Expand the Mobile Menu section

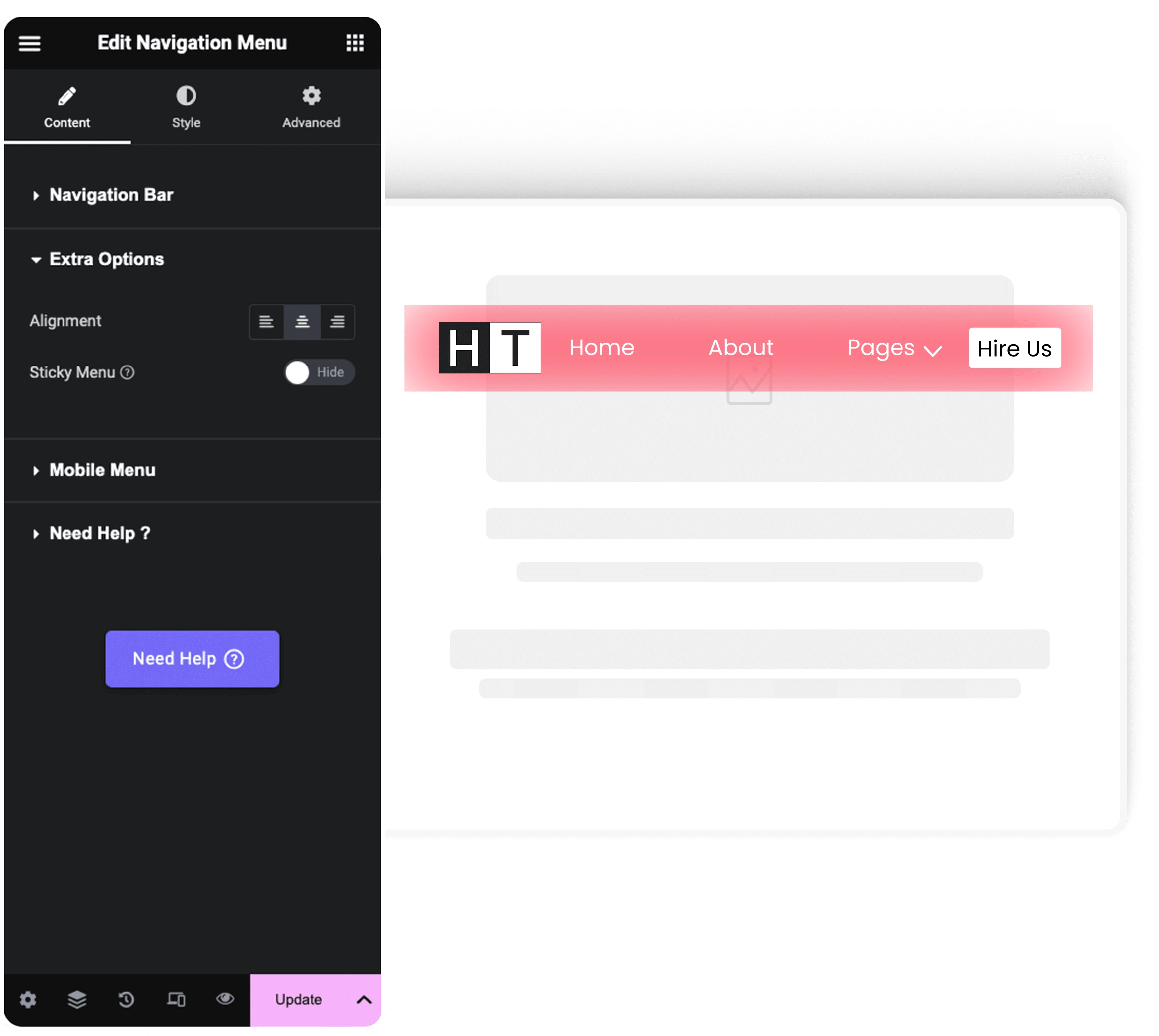click(x=103, y=470)
